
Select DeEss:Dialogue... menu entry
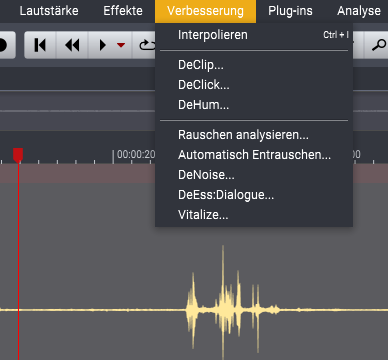254,195
